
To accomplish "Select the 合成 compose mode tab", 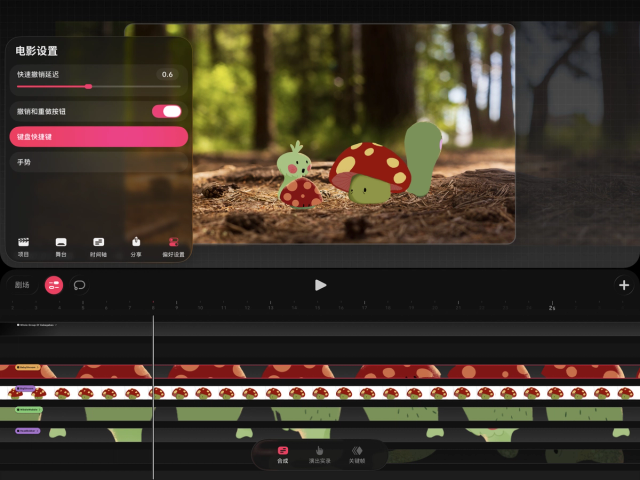I will pos(282,455).
